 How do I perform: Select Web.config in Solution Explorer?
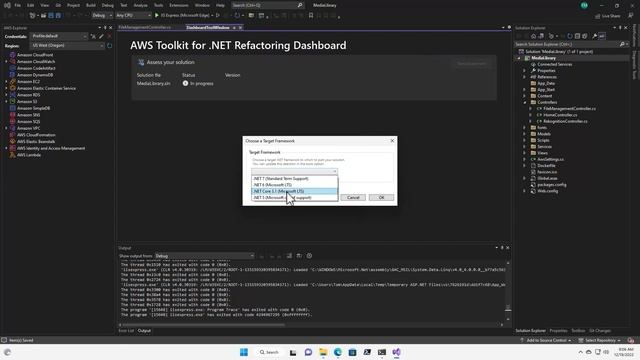[547, 191]
